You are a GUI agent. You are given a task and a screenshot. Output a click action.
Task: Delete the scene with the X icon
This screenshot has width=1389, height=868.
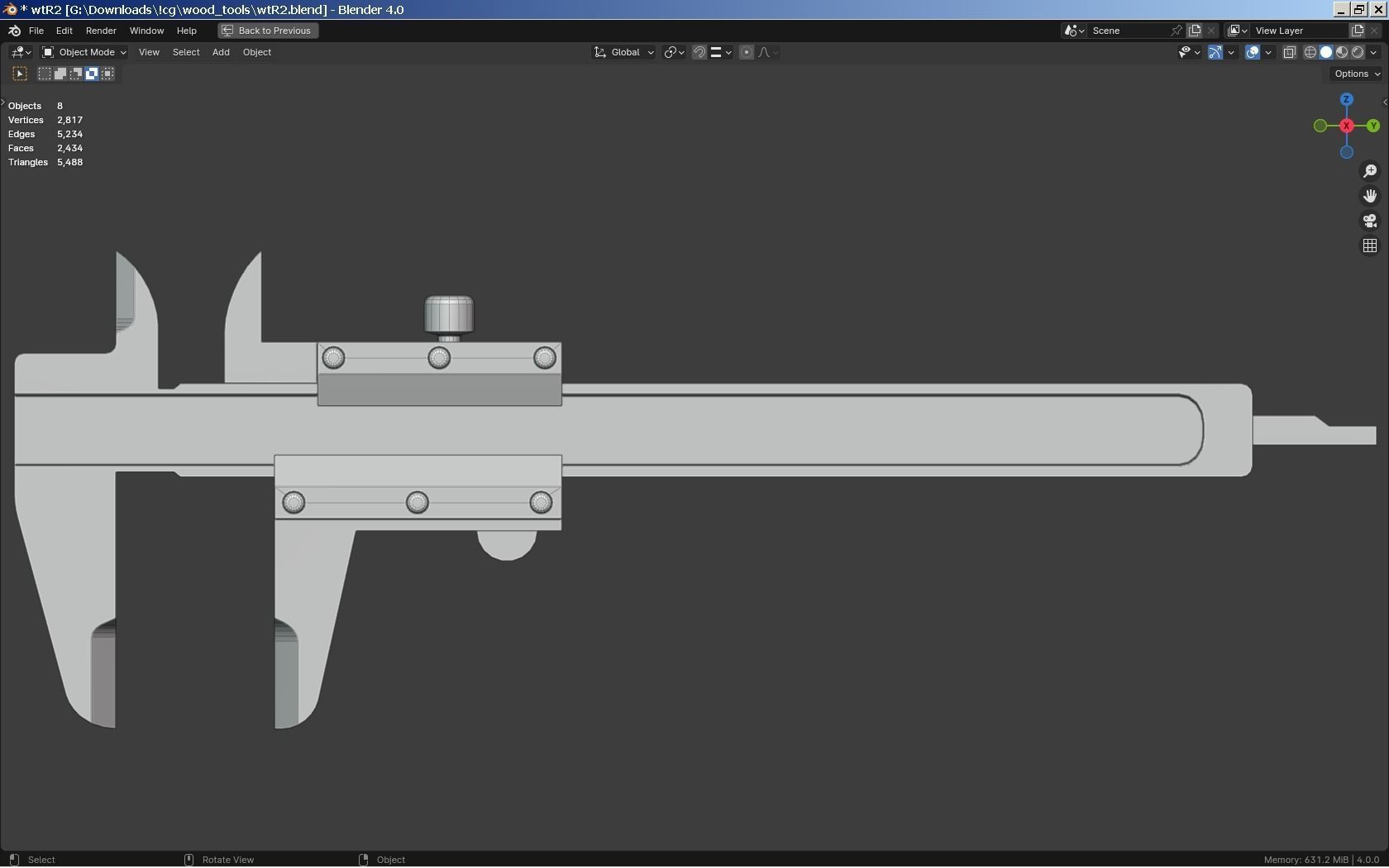[1211, 31]
